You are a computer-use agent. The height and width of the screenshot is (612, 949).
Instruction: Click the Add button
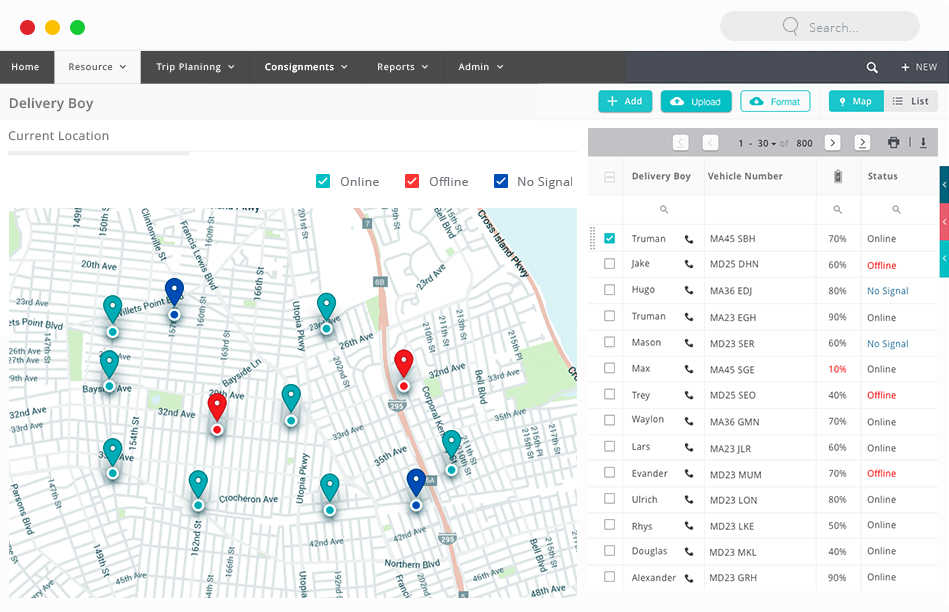point(625,102)
